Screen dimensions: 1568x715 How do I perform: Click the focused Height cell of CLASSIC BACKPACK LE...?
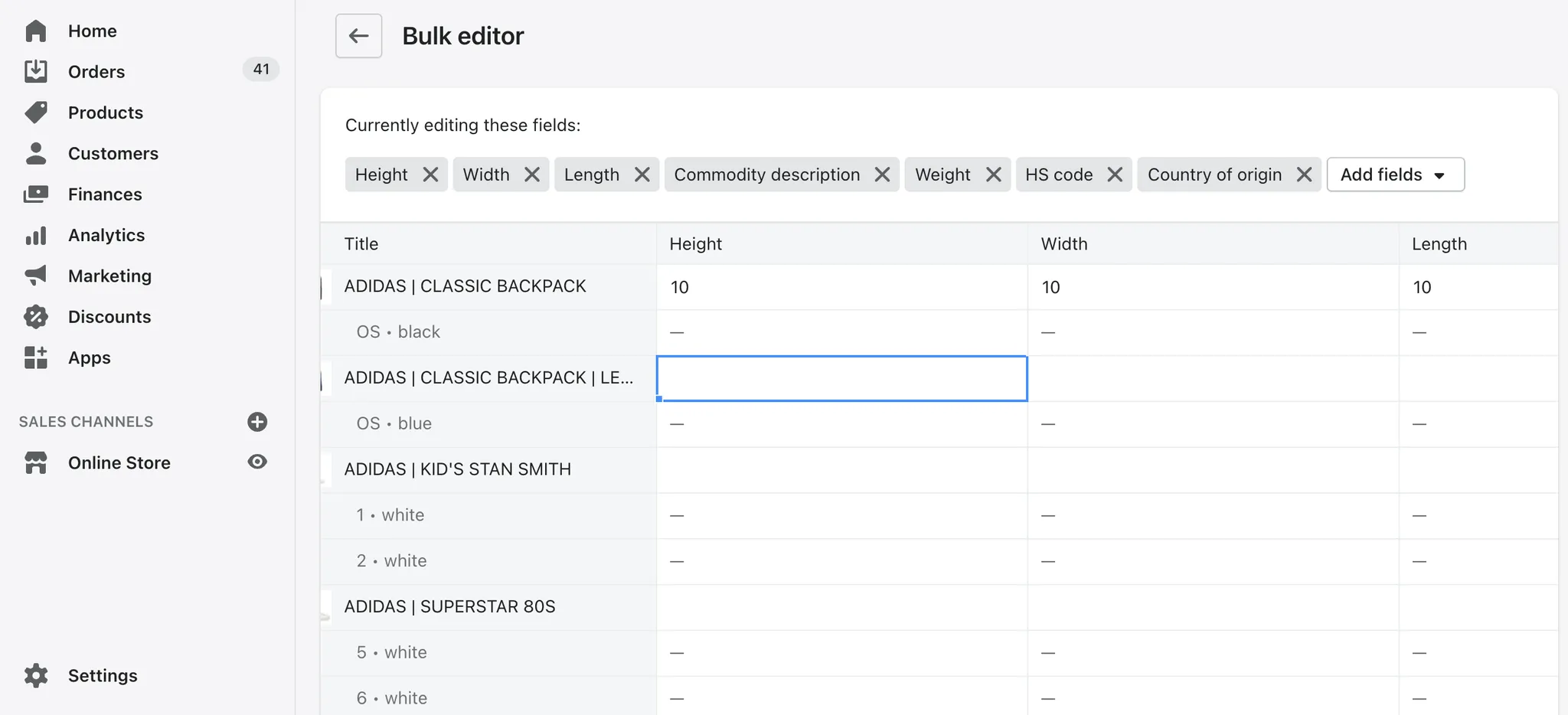tap(841, 378)
